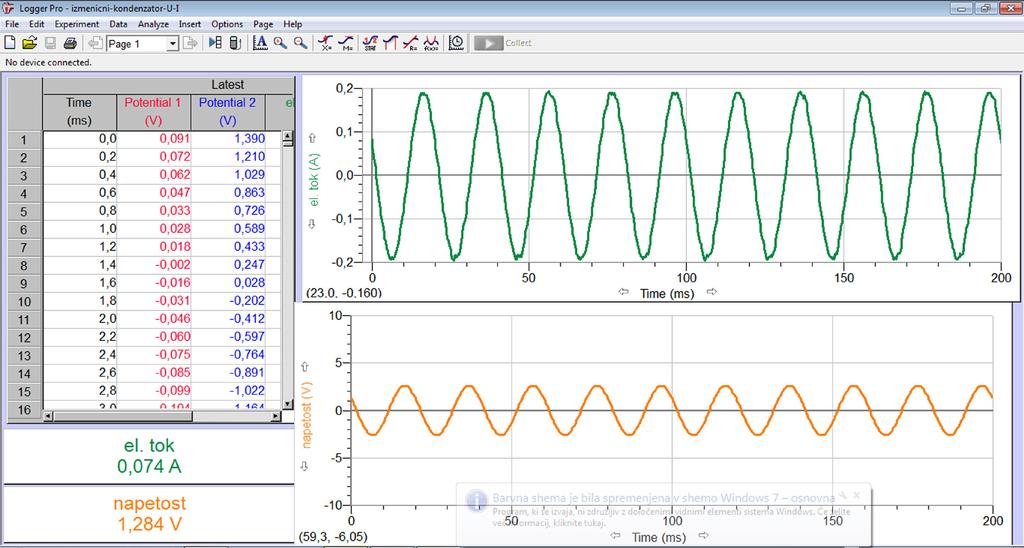
Task: Click the Potential 2 cell -0,412
Action: coord(228,319)
